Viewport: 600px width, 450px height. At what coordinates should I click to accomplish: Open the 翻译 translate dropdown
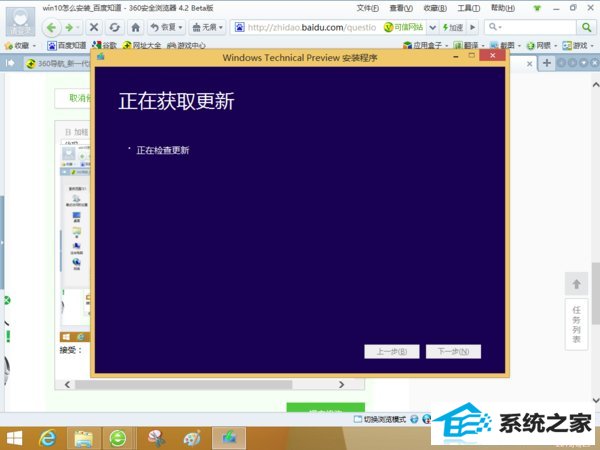469,46
